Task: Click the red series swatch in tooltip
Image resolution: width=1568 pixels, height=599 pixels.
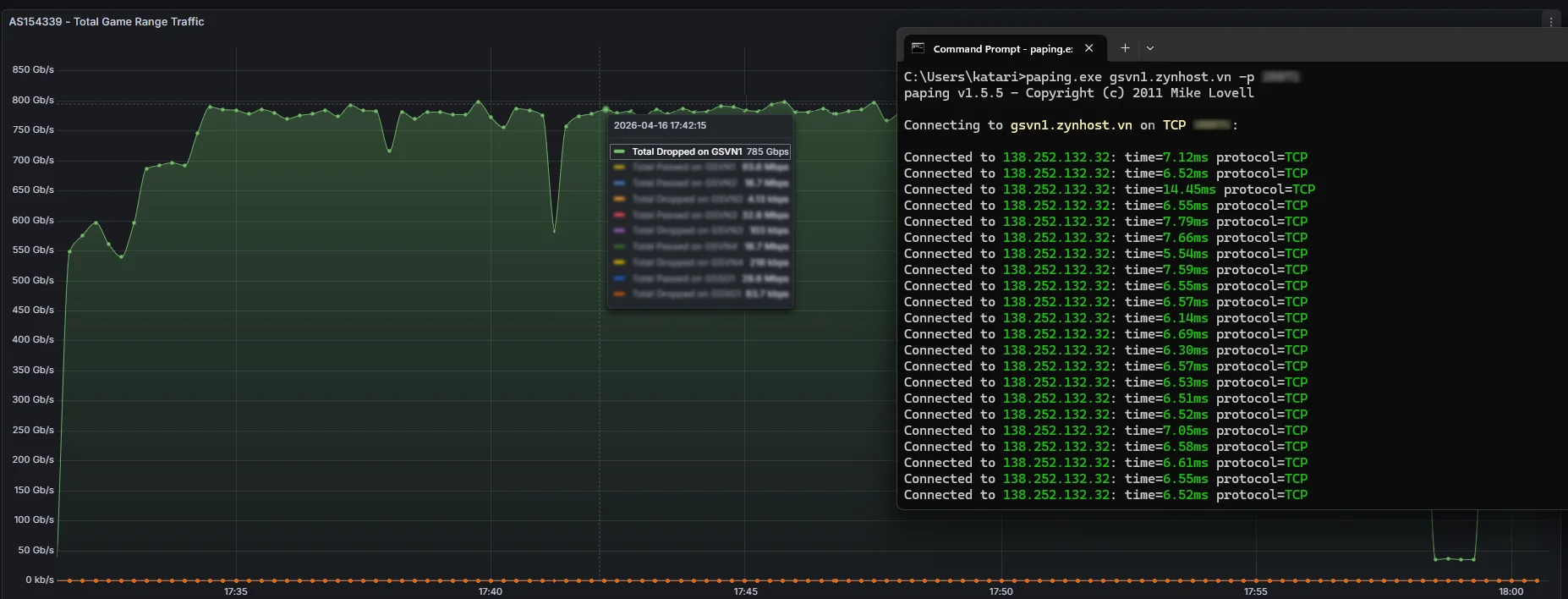Action: click(x=619, y=215)
